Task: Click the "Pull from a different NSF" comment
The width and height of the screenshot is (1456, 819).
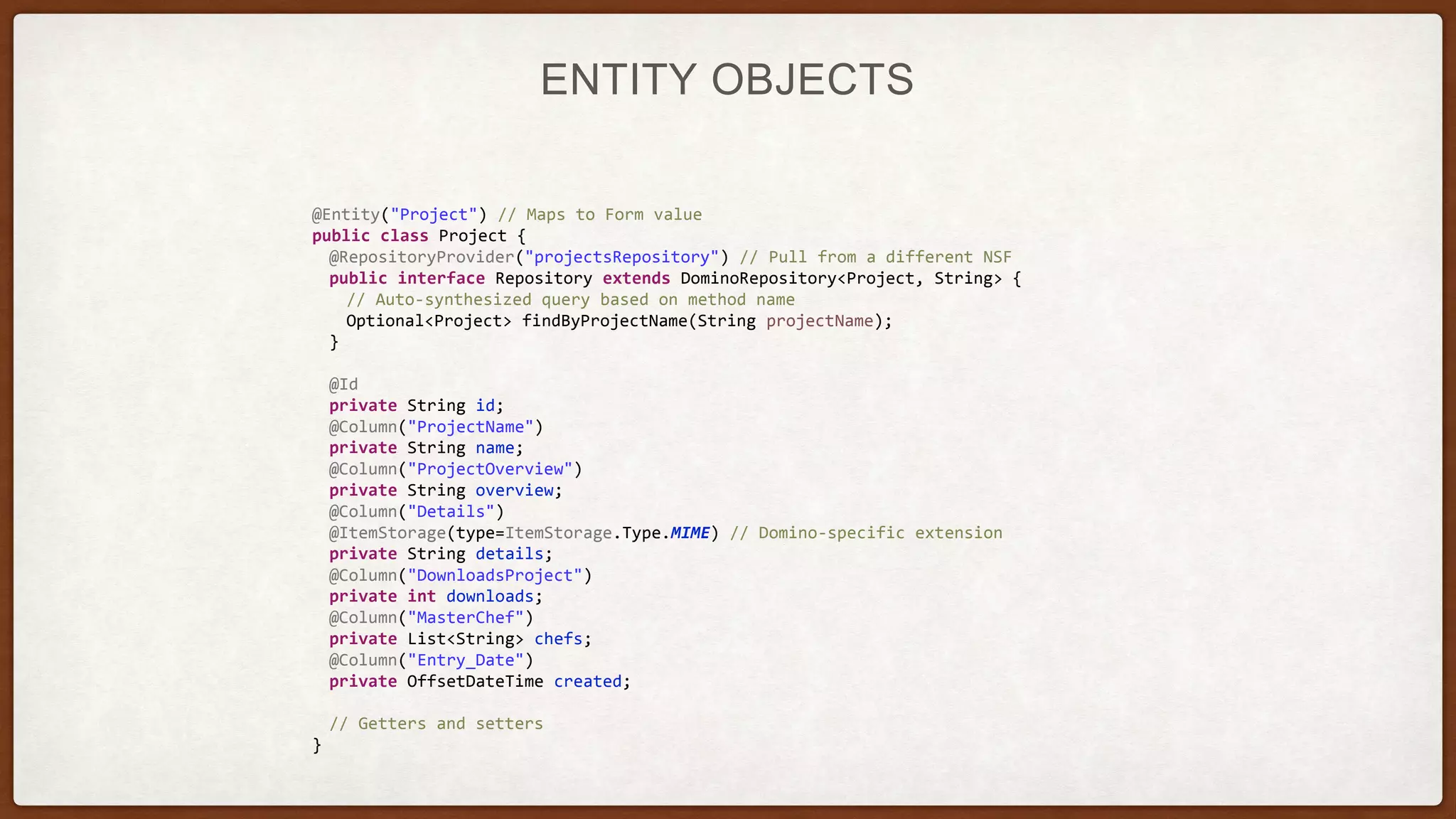Action: click(875, 257)
